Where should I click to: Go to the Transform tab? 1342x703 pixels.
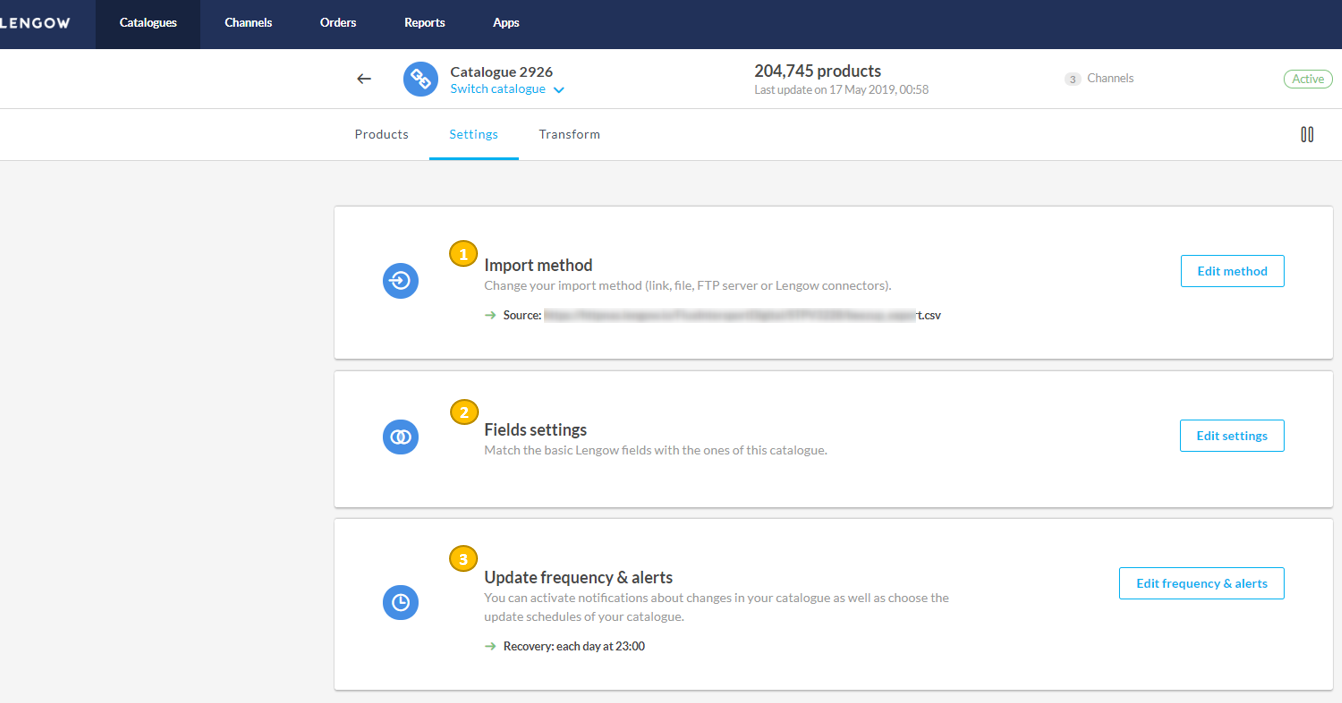(570, 134)
